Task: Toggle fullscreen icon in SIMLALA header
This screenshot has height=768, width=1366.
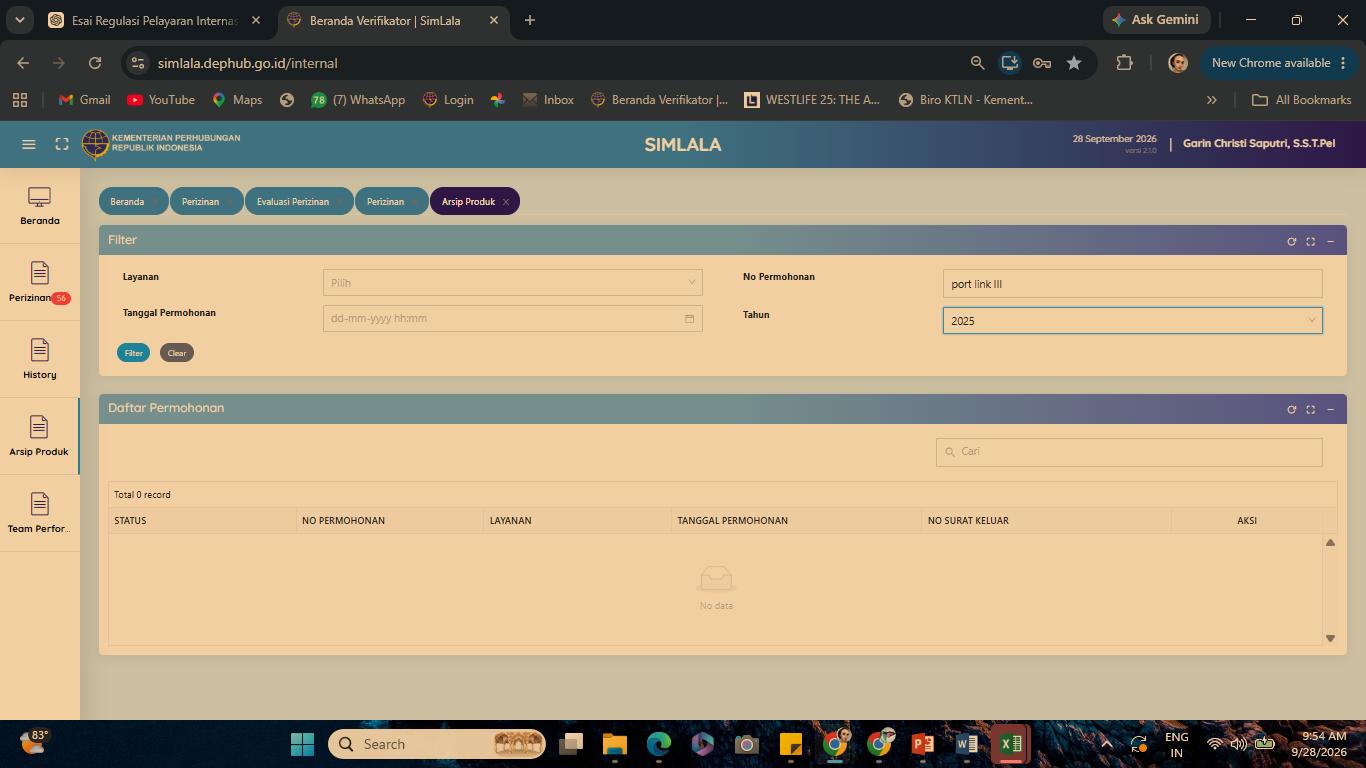Action: pos(62,144)
